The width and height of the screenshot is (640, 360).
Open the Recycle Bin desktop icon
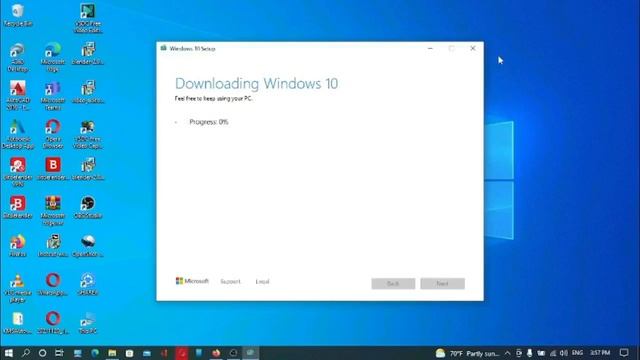coord(18,15)
